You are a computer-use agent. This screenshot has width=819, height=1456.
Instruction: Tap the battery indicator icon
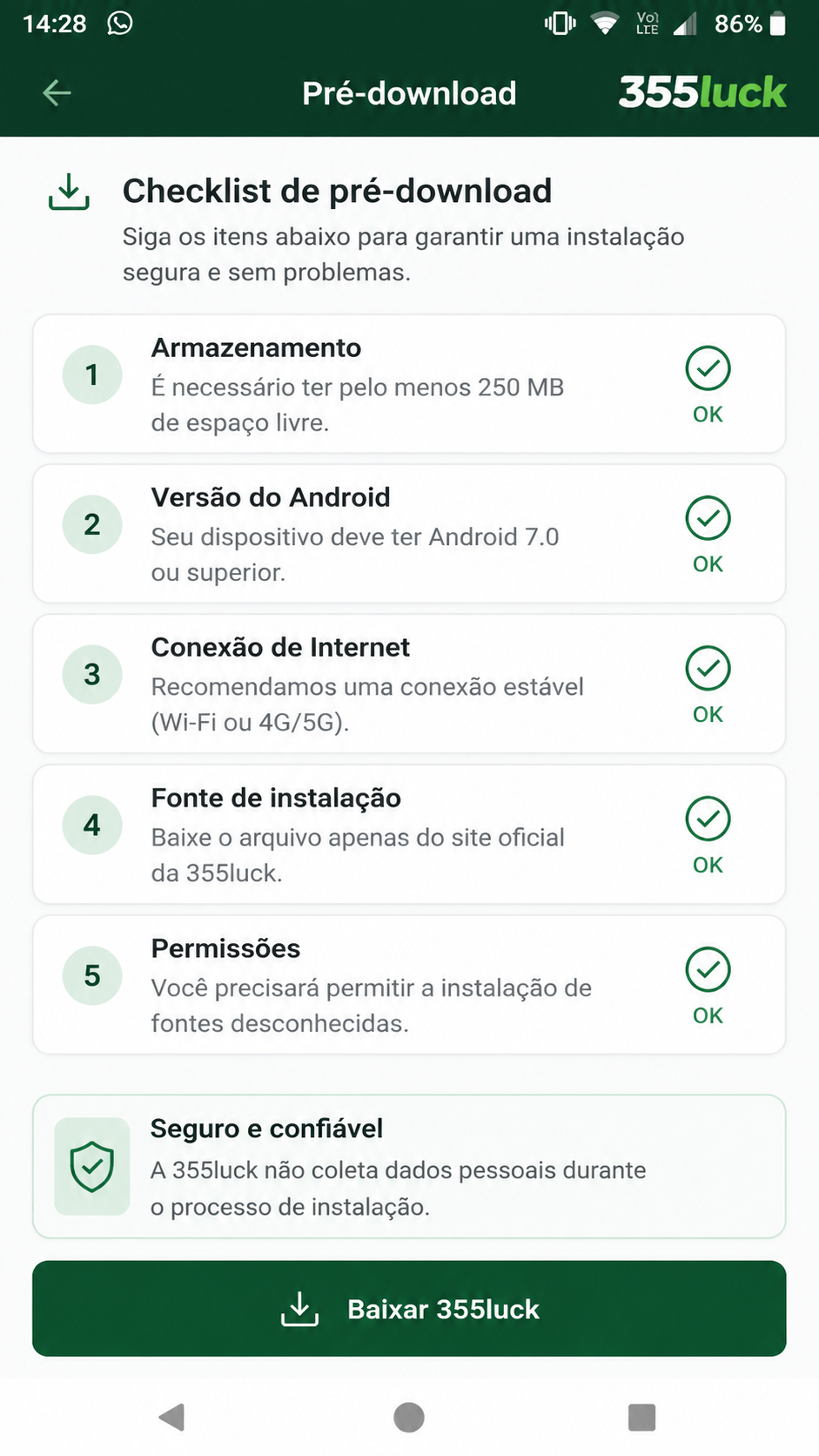tap(778, 24)
